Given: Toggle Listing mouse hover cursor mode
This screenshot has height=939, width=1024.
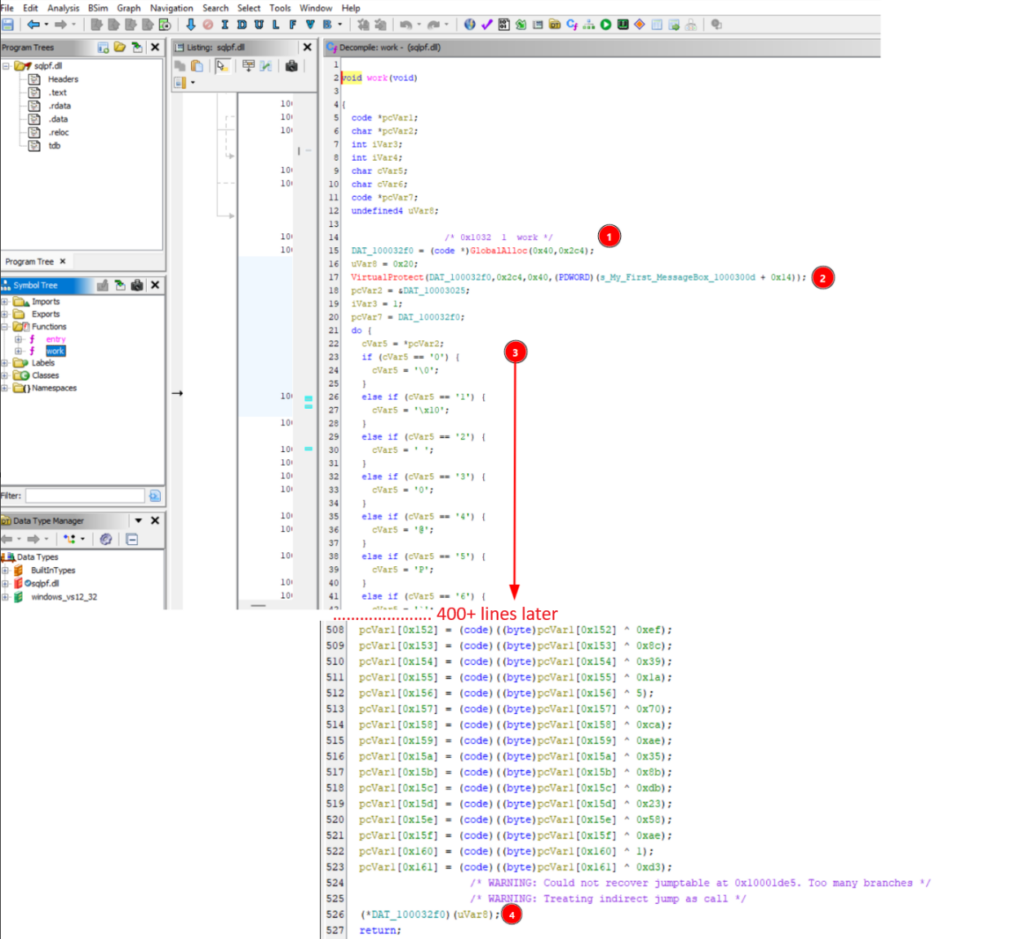Looking at the screenshot, I should pos(222,66).
